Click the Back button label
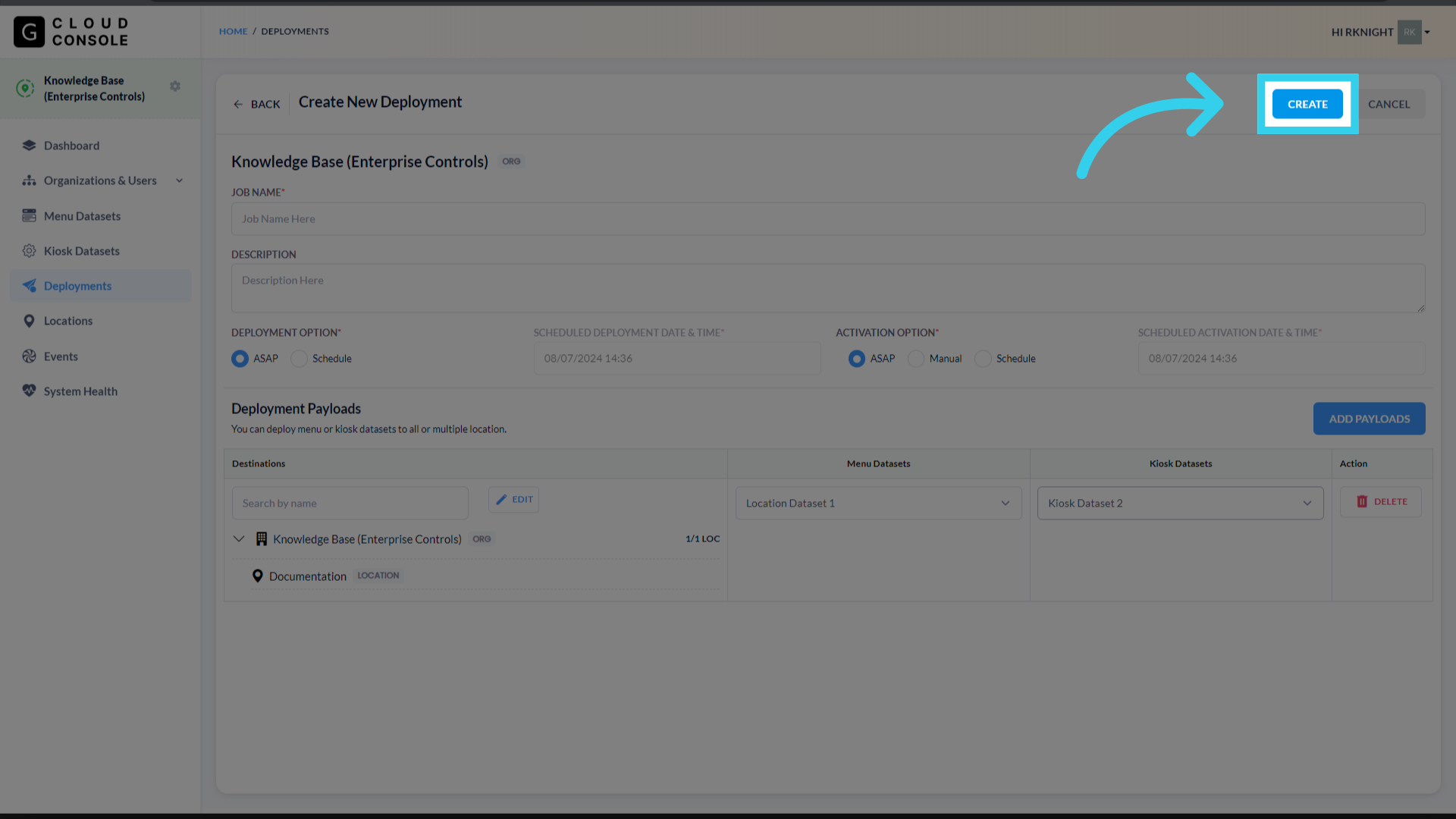1456x819 pixels. (x=265, y=104)
